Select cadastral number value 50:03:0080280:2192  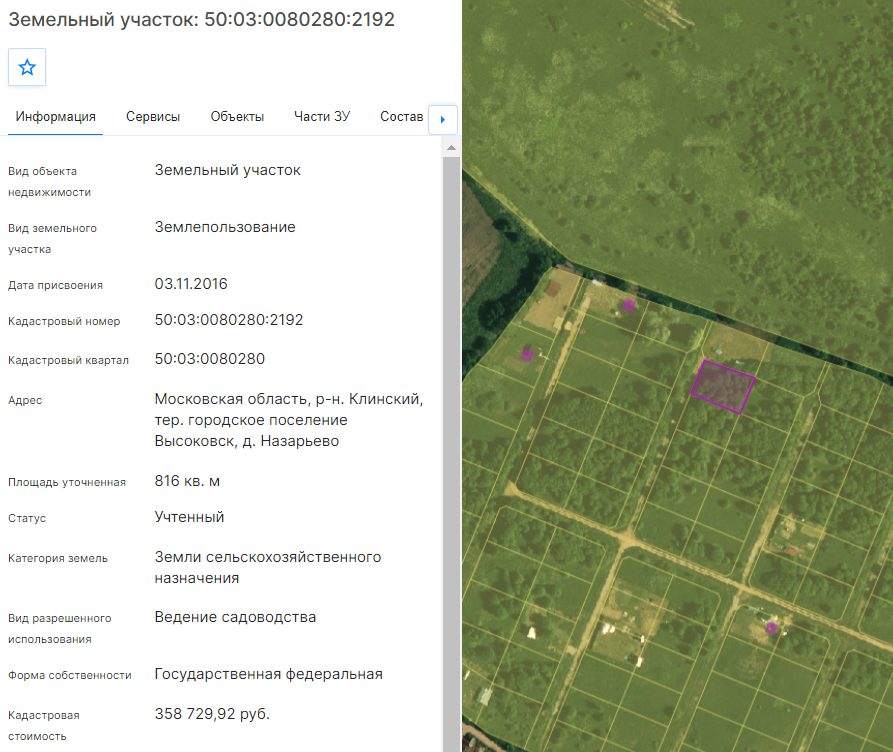[x=229, y=320]
